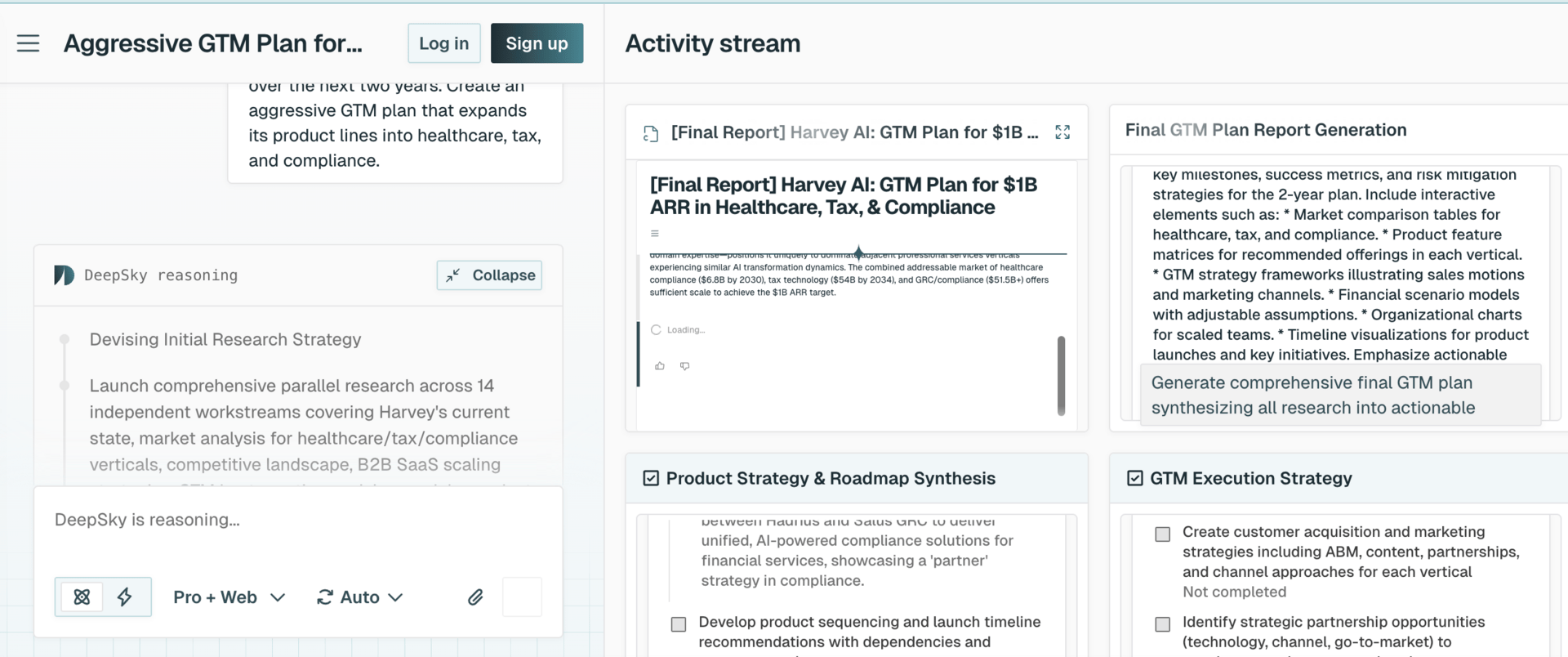Click 'Generate comprehensive final GTM plan' highlighted box

[x=1340, y=396]
